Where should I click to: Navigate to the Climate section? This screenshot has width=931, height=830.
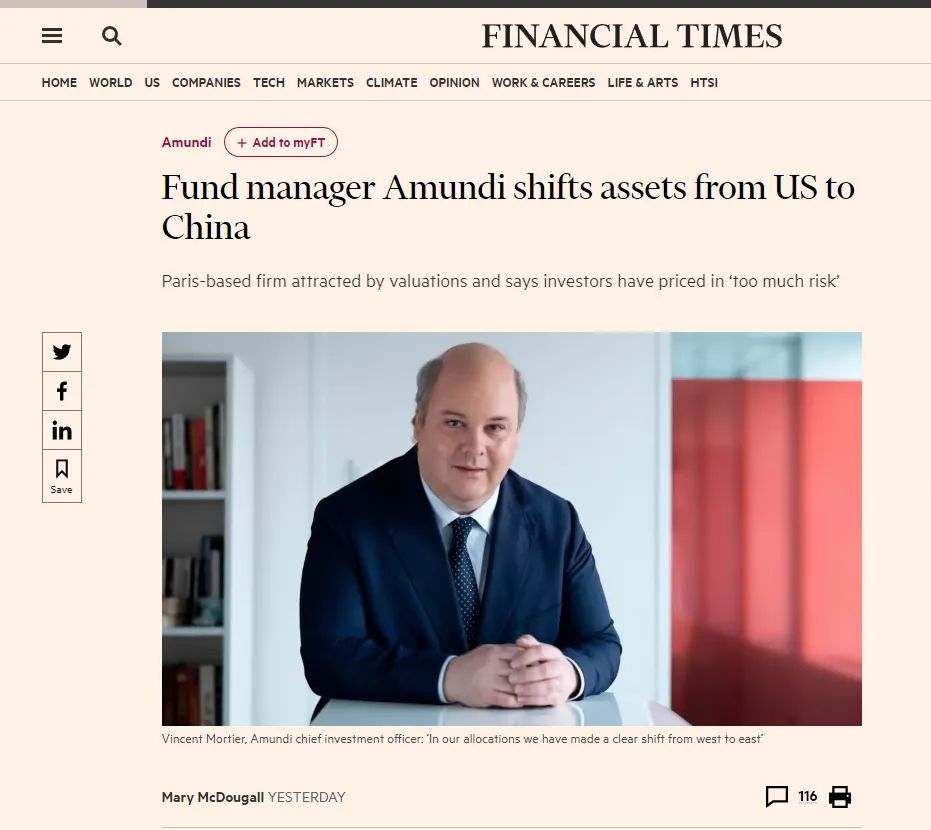(391, 83)
